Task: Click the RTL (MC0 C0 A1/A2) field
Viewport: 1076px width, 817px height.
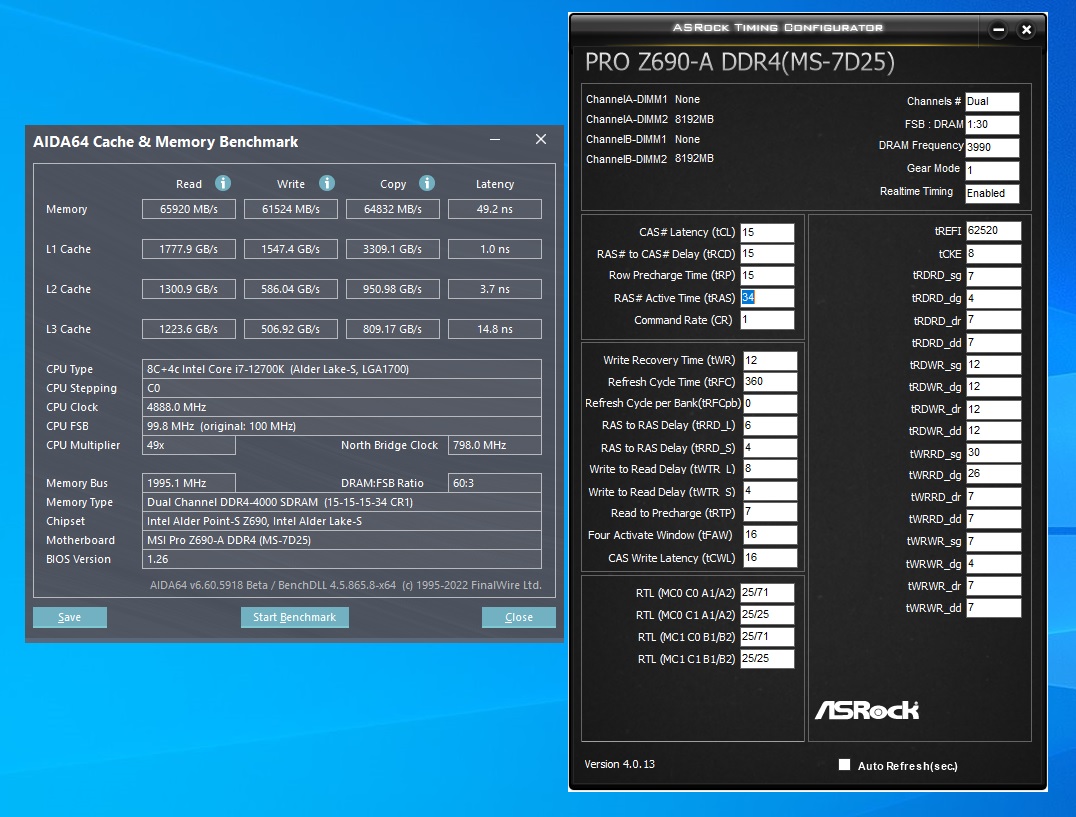Action: (767, 593)
